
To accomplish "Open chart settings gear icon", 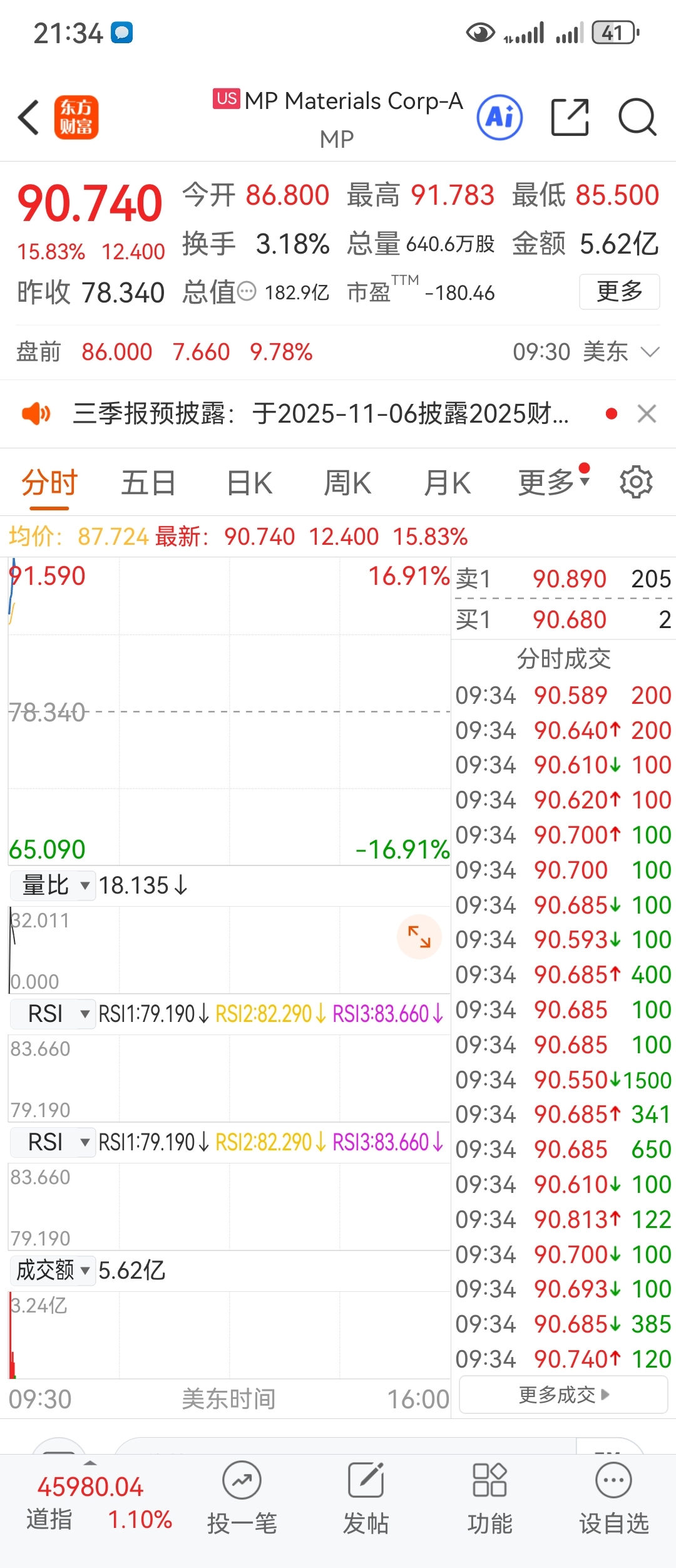I will pyautogui.click(x=636, y=482).
